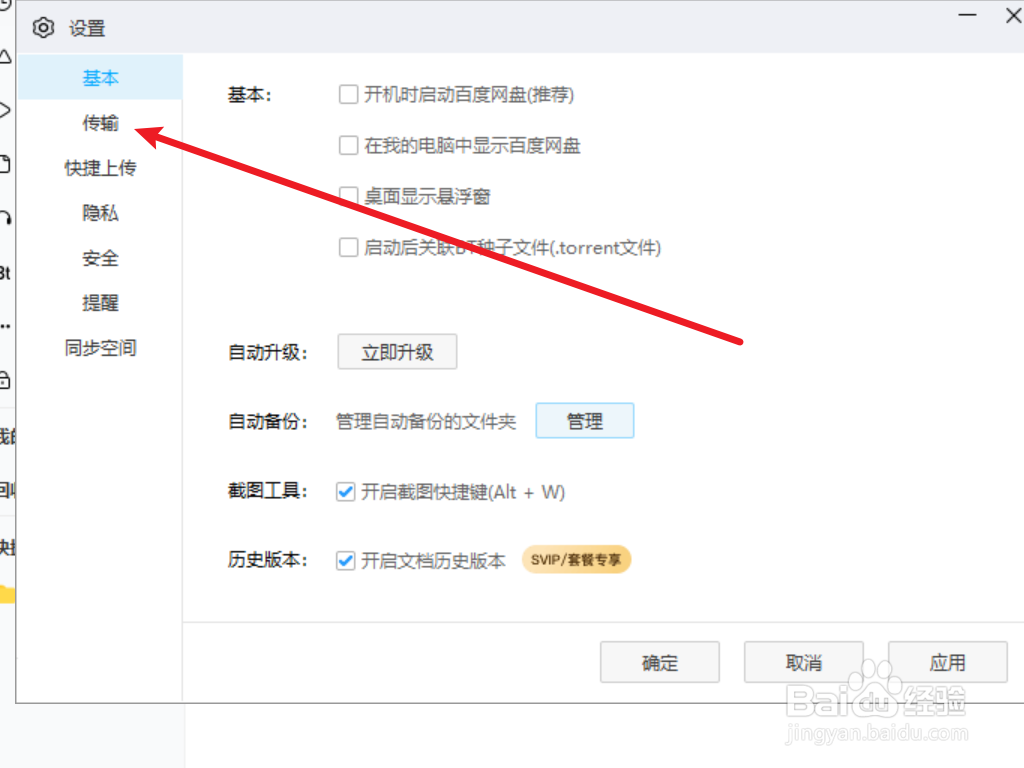This screenshot has height=768, width=1024.
Task: Open the 基本 settings tab
Action: click(100, 78)
